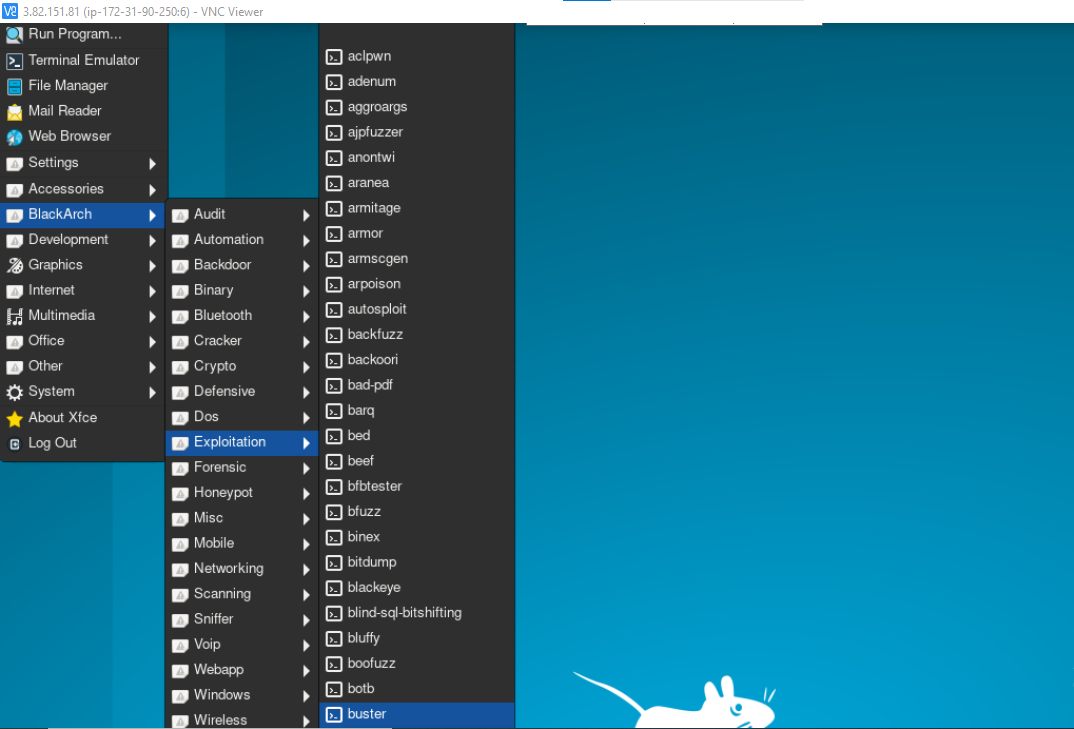
Task: Open the BlackArch menu category
Action: (x=83, y=214)
